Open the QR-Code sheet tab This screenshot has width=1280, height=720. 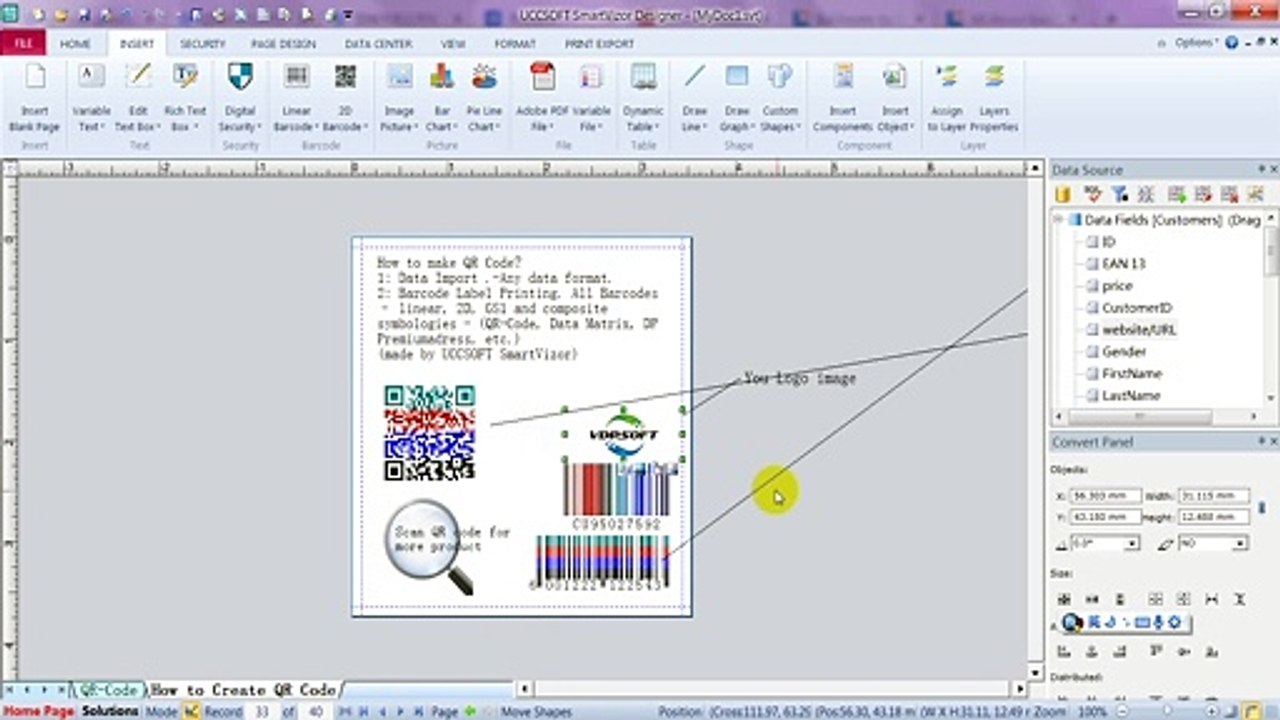click(107, 690)
